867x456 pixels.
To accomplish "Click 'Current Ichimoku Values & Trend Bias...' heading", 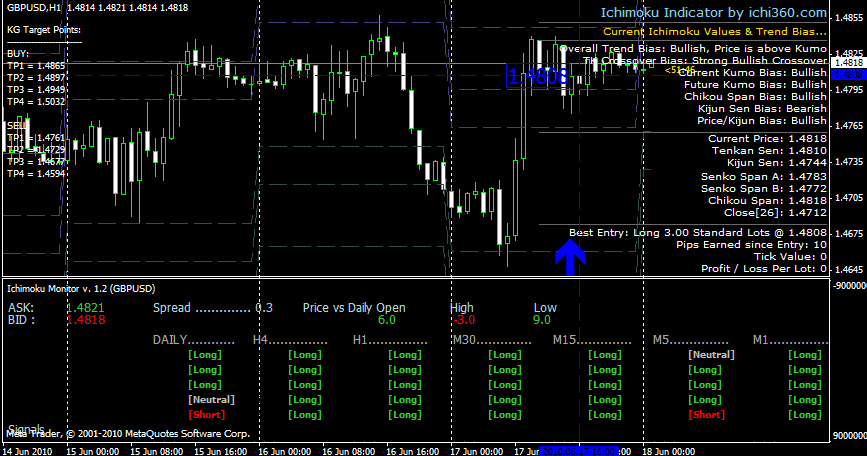I will (715, 32).
